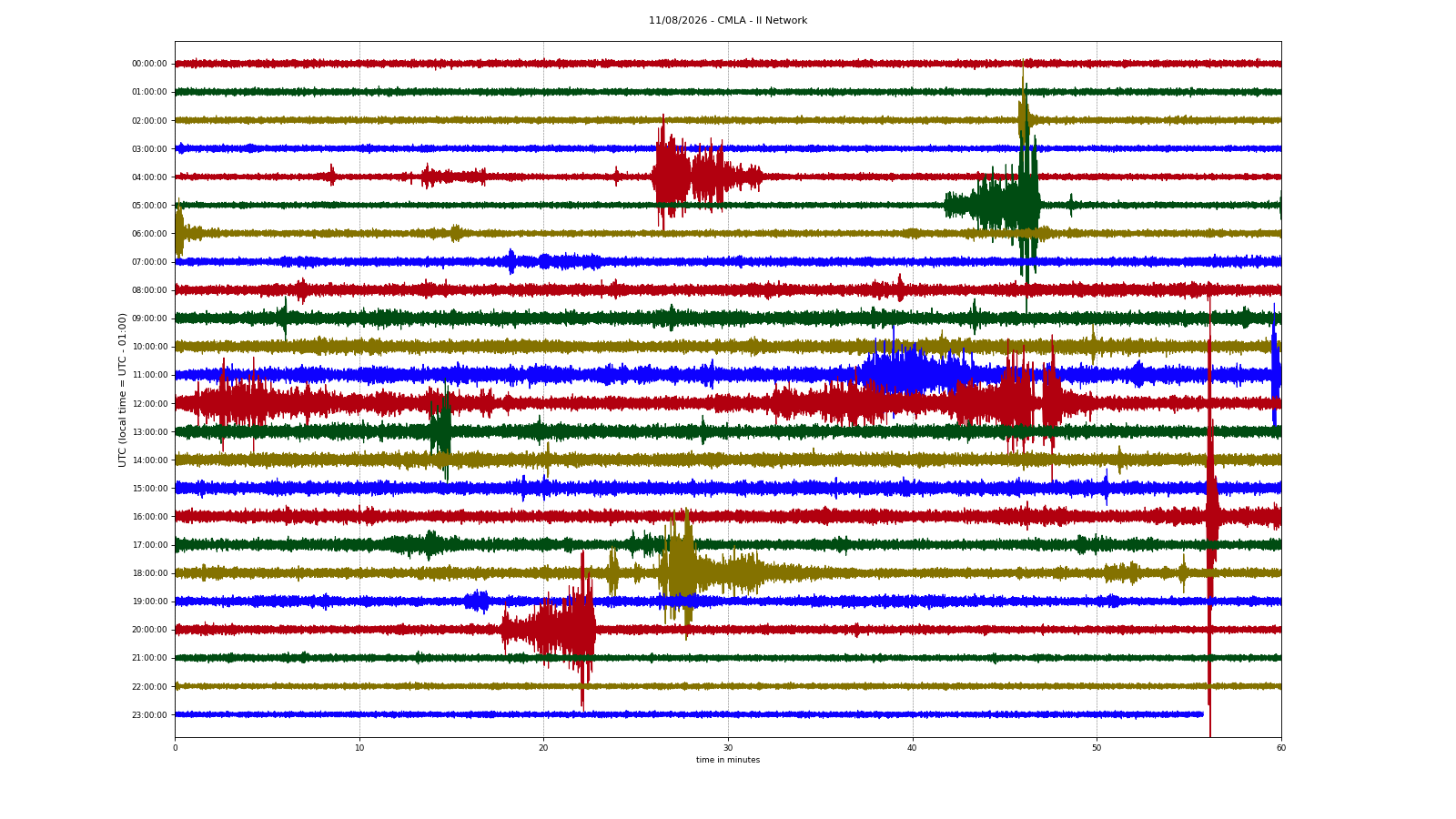The height and width of the screenshot is (819, 1456).
Task: Select the "10" minute tick label
Action: point(359,748)
